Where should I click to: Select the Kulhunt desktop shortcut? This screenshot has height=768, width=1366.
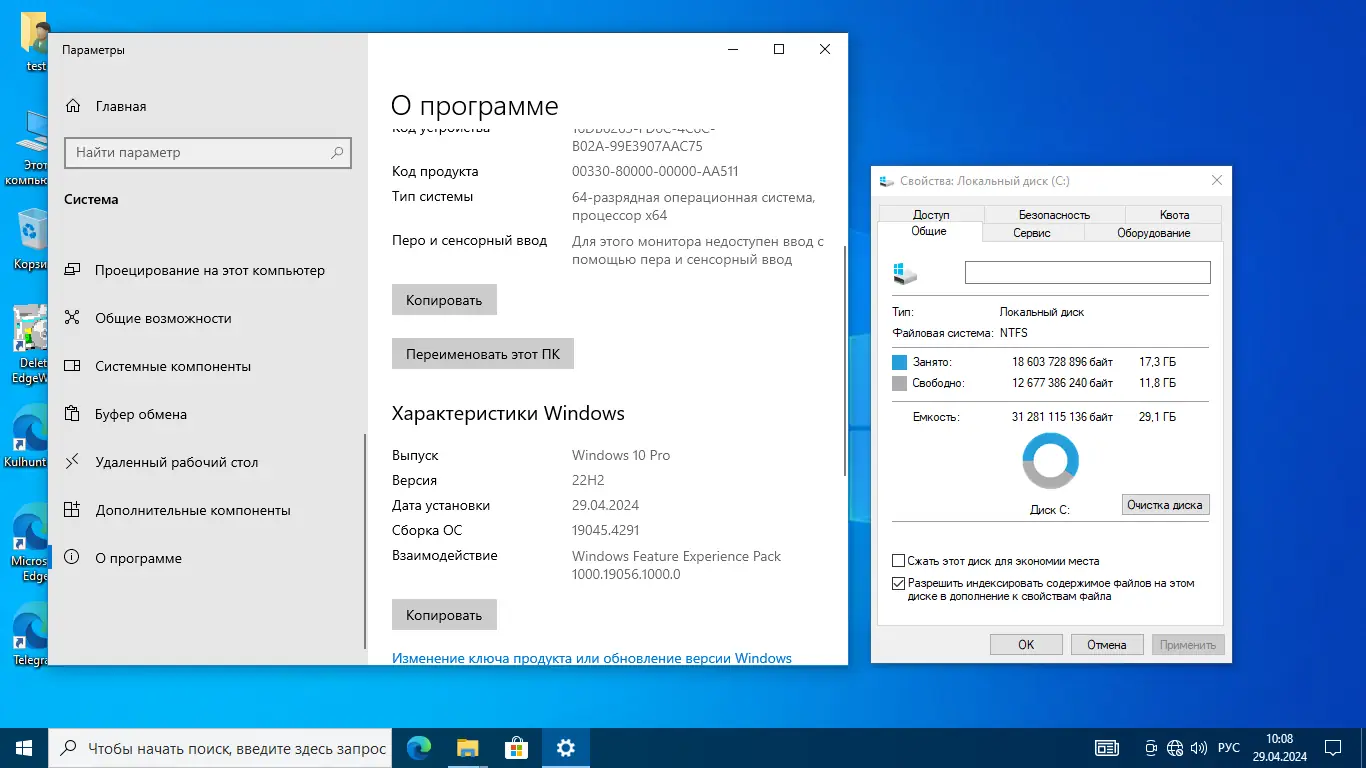(28, 437)
